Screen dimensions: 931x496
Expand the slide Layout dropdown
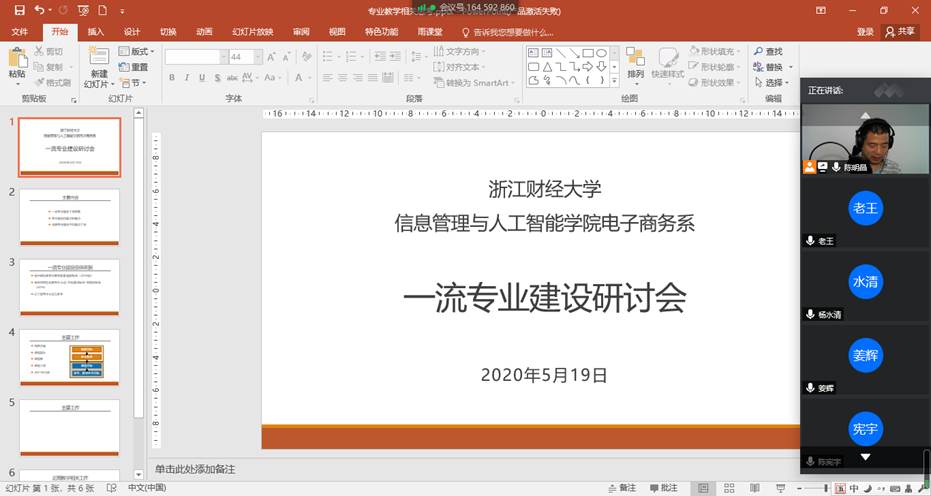[137, 52]
